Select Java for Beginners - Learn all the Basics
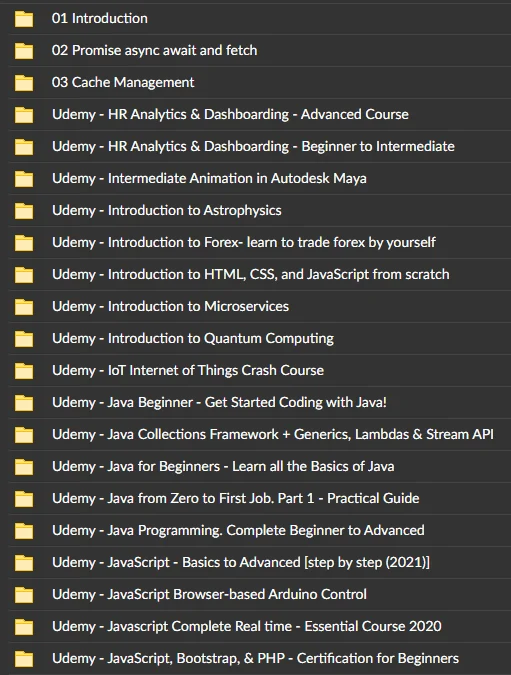This screenshot has width=511, height=675. point(224,466)
